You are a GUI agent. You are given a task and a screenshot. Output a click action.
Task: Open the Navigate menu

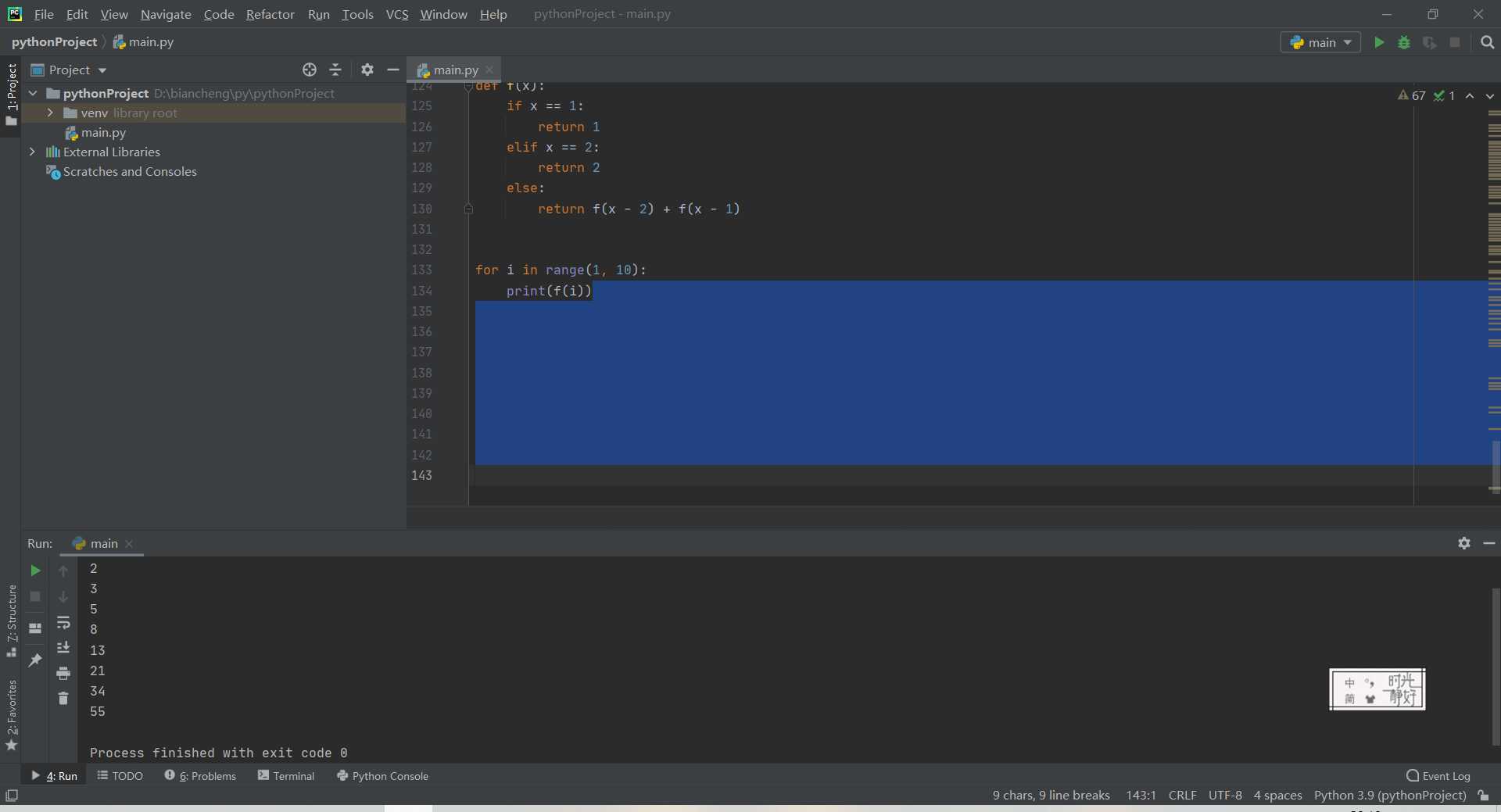pyautogui.click(x=166, y=14)
